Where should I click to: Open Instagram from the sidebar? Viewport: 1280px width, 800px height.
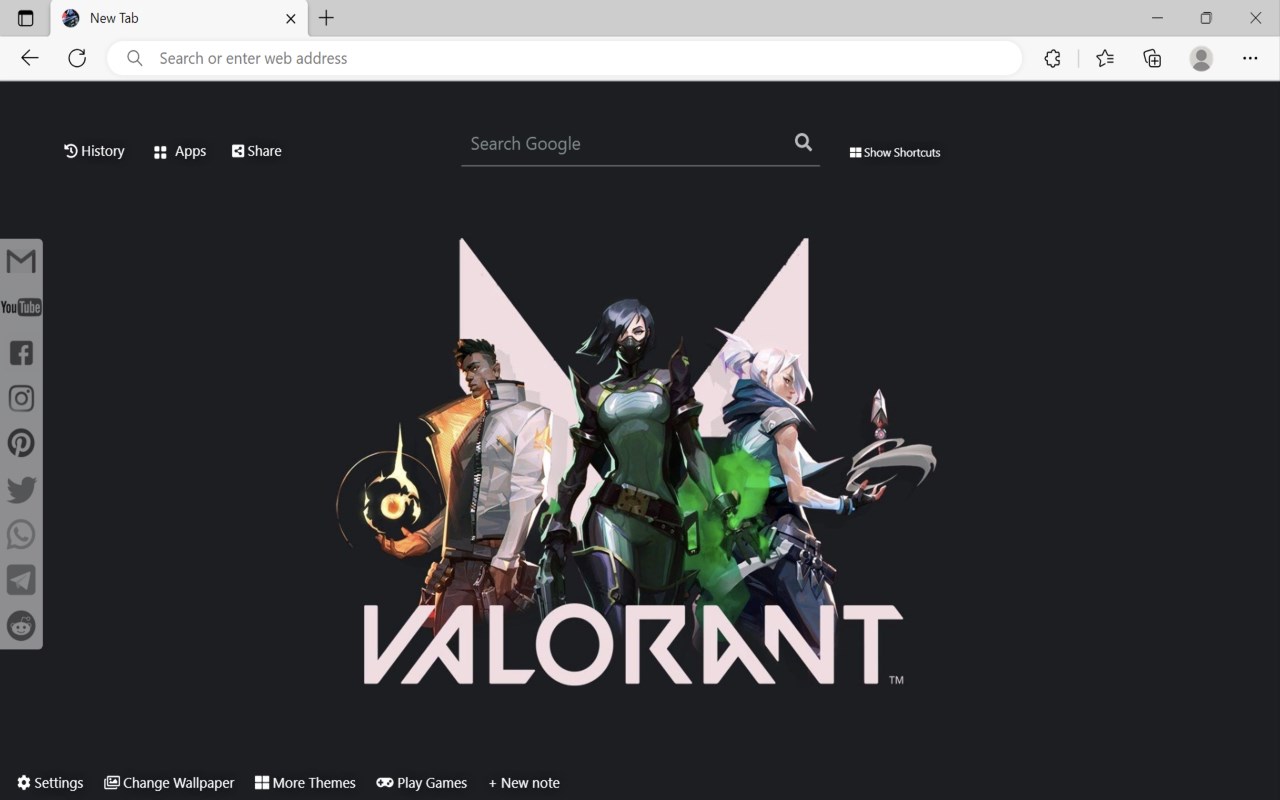pyautogui.click(x=21, y=398)
